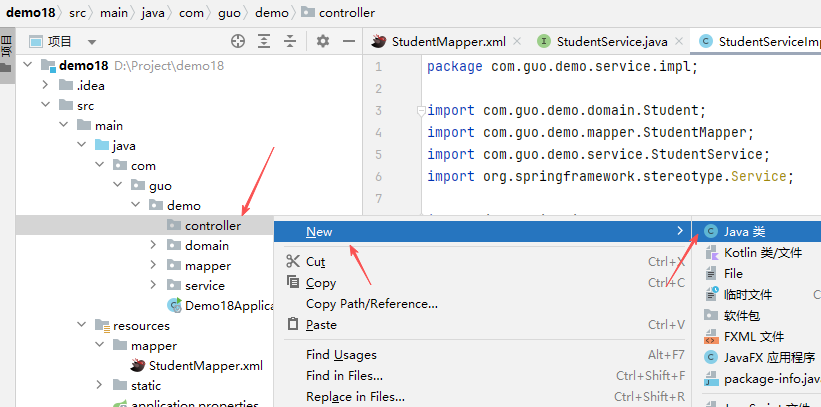Collapse the resources folder arrow
This screenshot has height=407, width=821.
pyautogui.click(x=81, y=326)
